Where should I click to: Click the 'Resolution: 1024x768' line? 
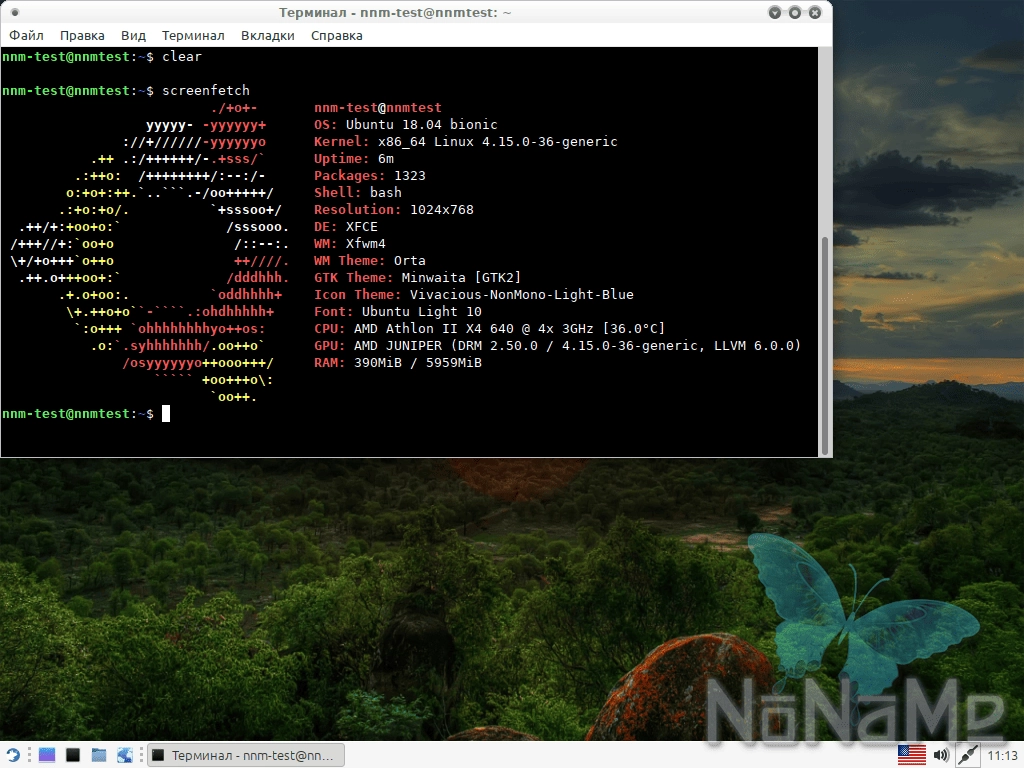394,209
